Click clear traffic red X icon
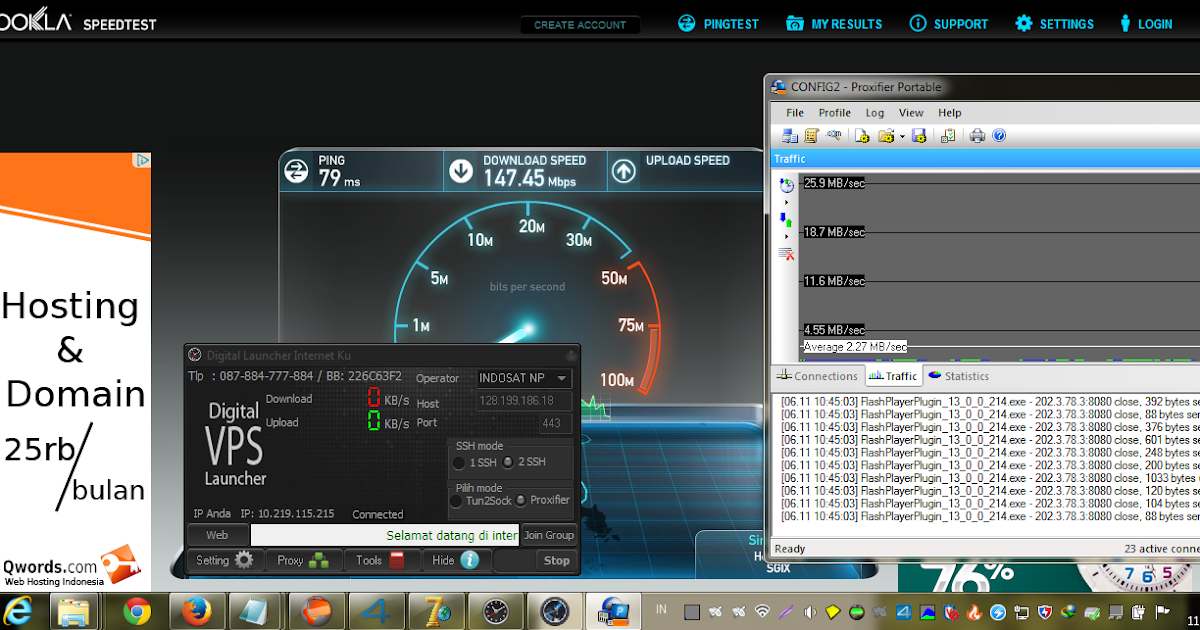1200x630 pixels. (x=786, y=254)
